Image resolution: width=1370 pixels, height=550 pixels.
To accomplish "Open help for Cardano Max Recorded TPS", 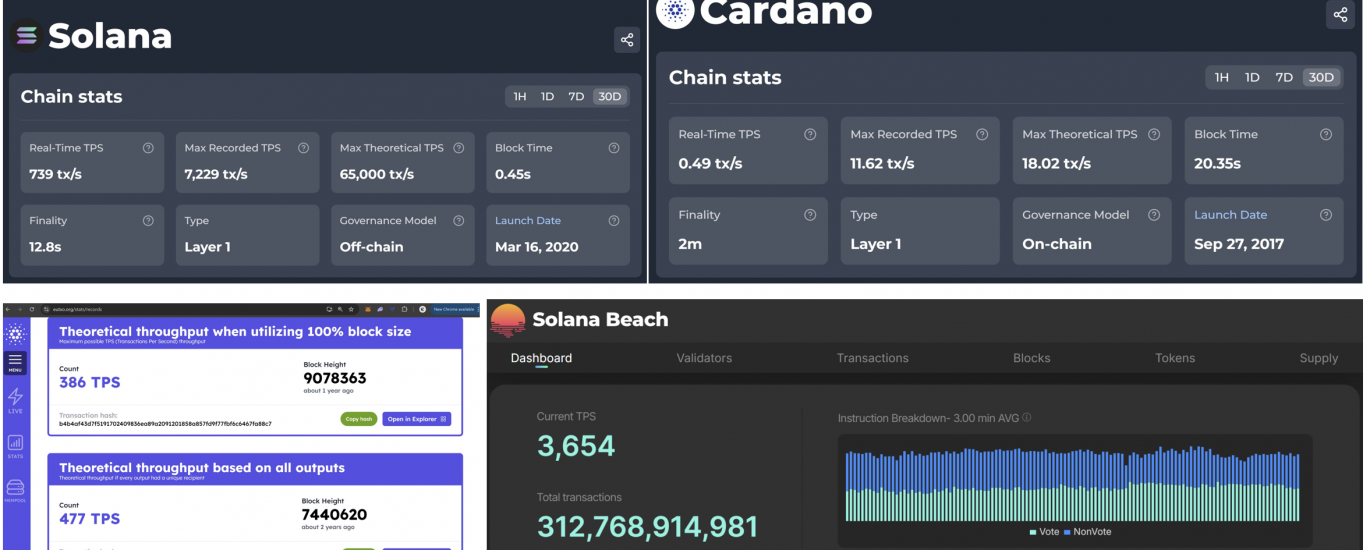I will point(982,134).
